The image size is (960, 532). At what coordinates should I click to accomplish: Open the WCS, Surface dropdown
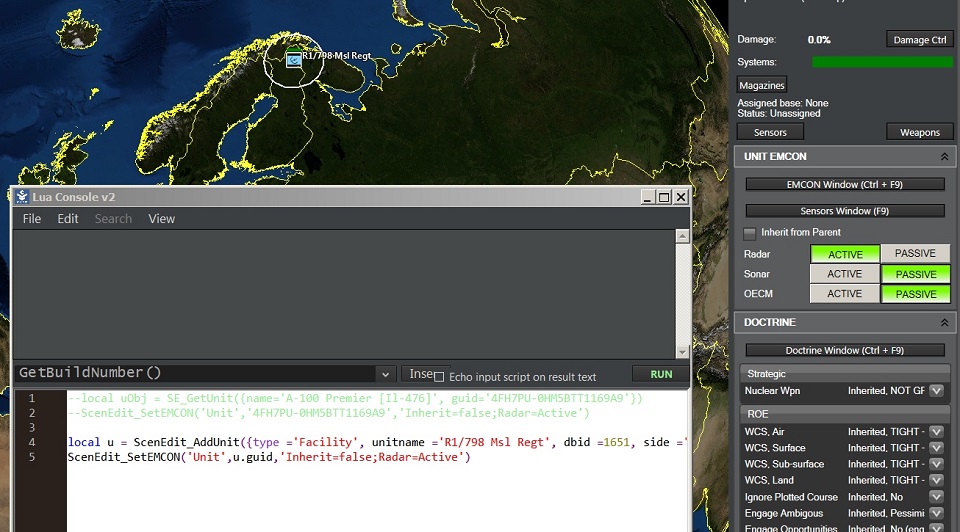coord(936,448)
